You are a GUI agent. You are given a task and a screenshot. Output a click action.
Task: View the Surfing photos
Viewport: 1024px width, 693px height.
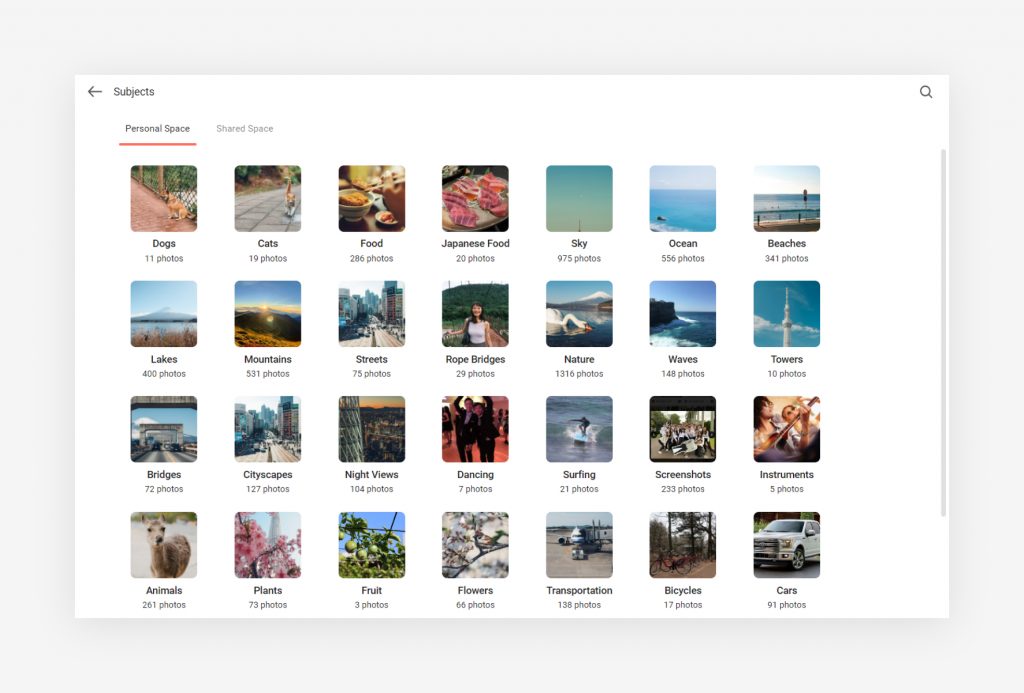pyautogui.click(x=579, y=428)
